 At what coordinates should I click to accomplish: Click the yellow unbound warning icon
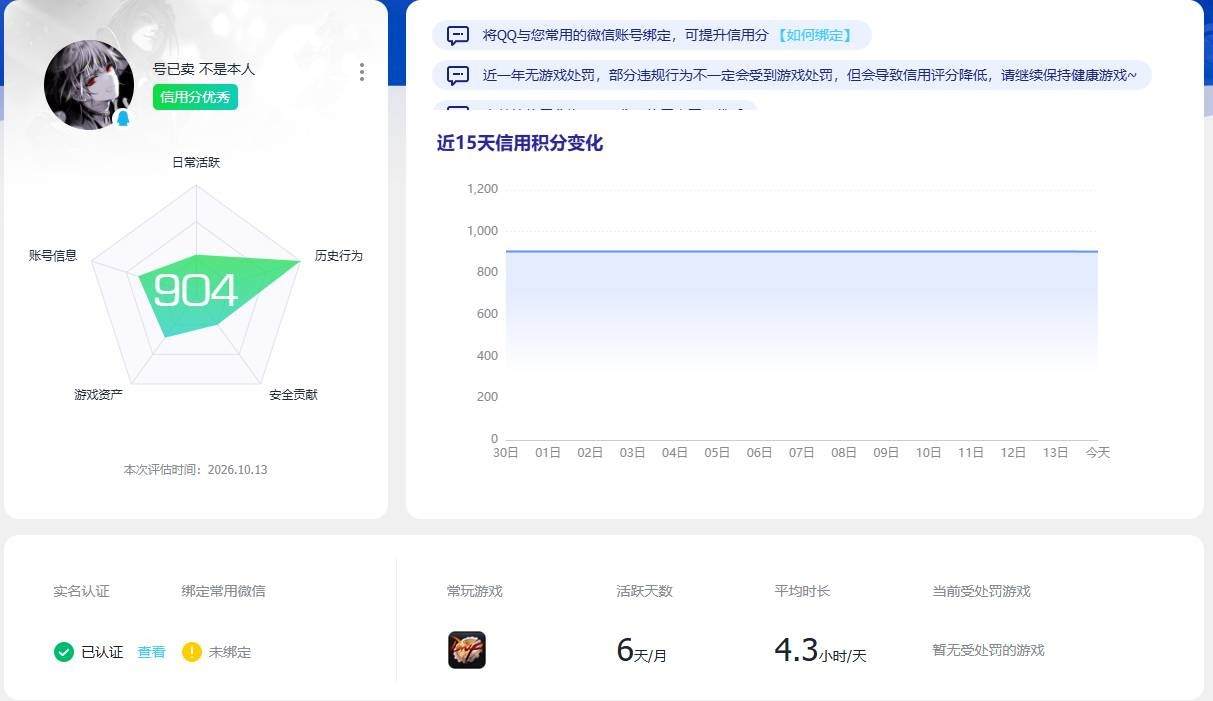coord(192,652)
